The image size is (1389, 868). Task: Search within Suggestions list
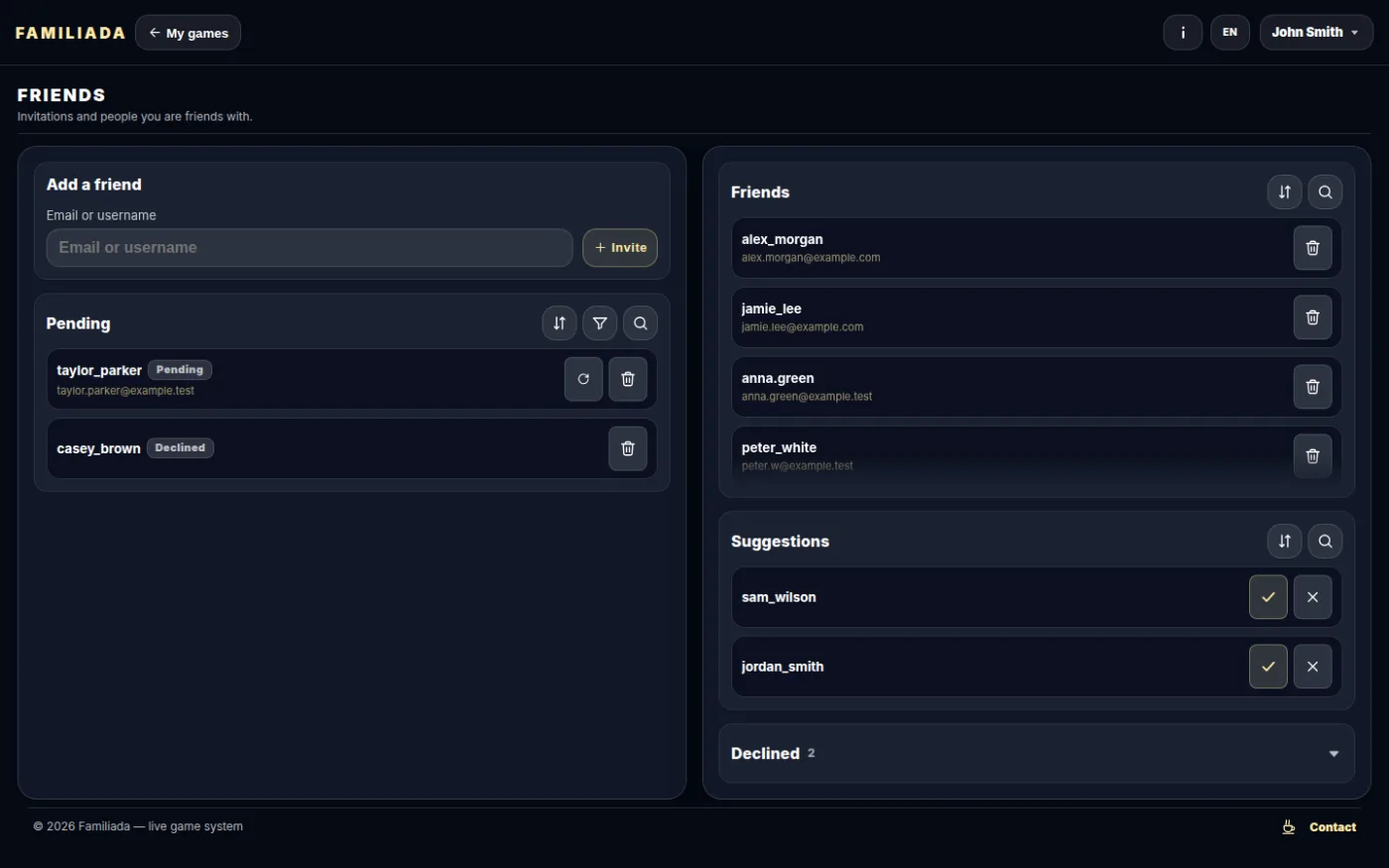(1326, 542)
